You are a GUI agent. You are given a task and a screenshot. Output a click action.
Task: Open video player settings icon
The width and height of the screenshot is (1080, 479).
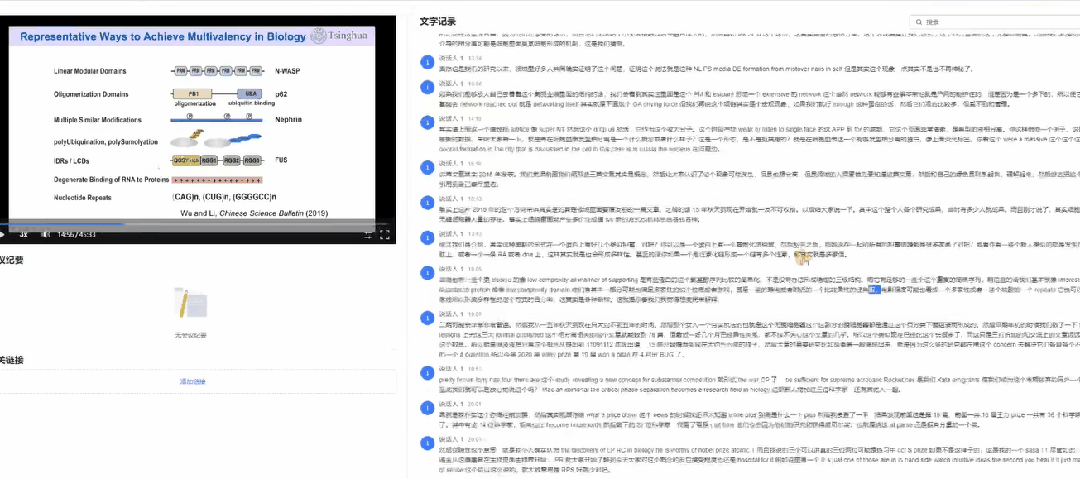click(368, 234)
